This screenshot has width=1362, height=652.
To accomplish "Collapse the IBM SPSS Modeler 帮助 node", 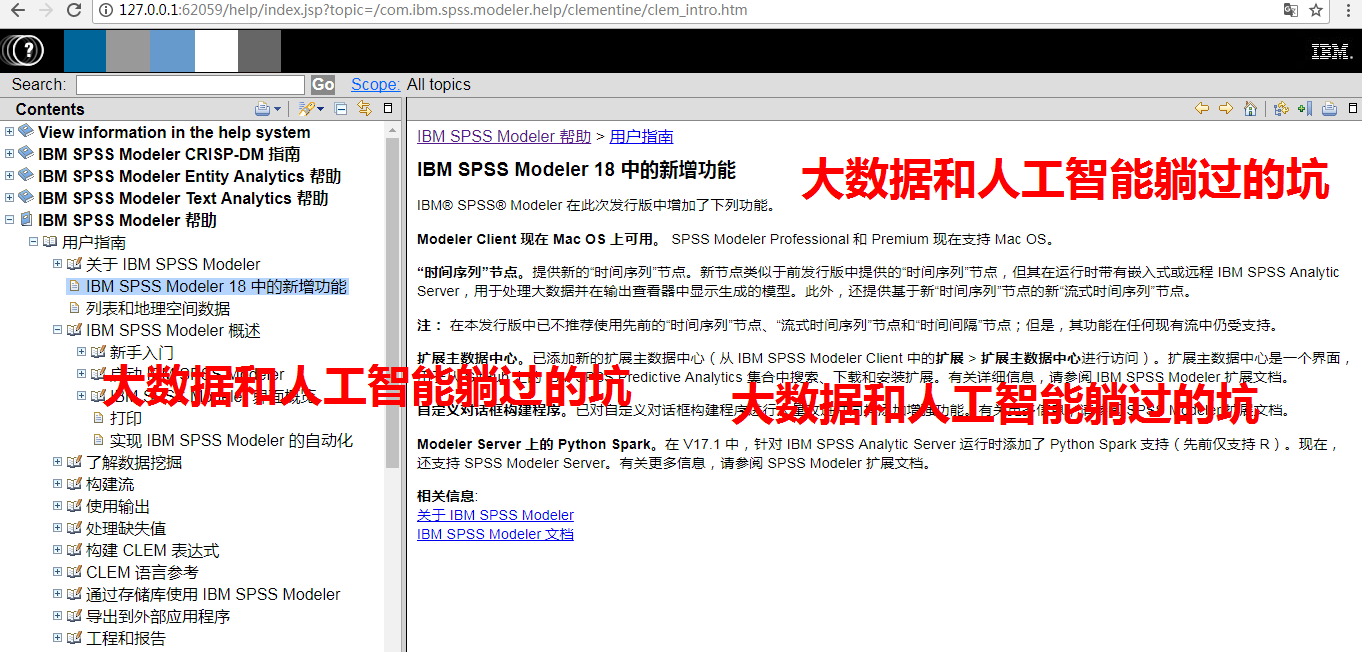I will (10, 220).
